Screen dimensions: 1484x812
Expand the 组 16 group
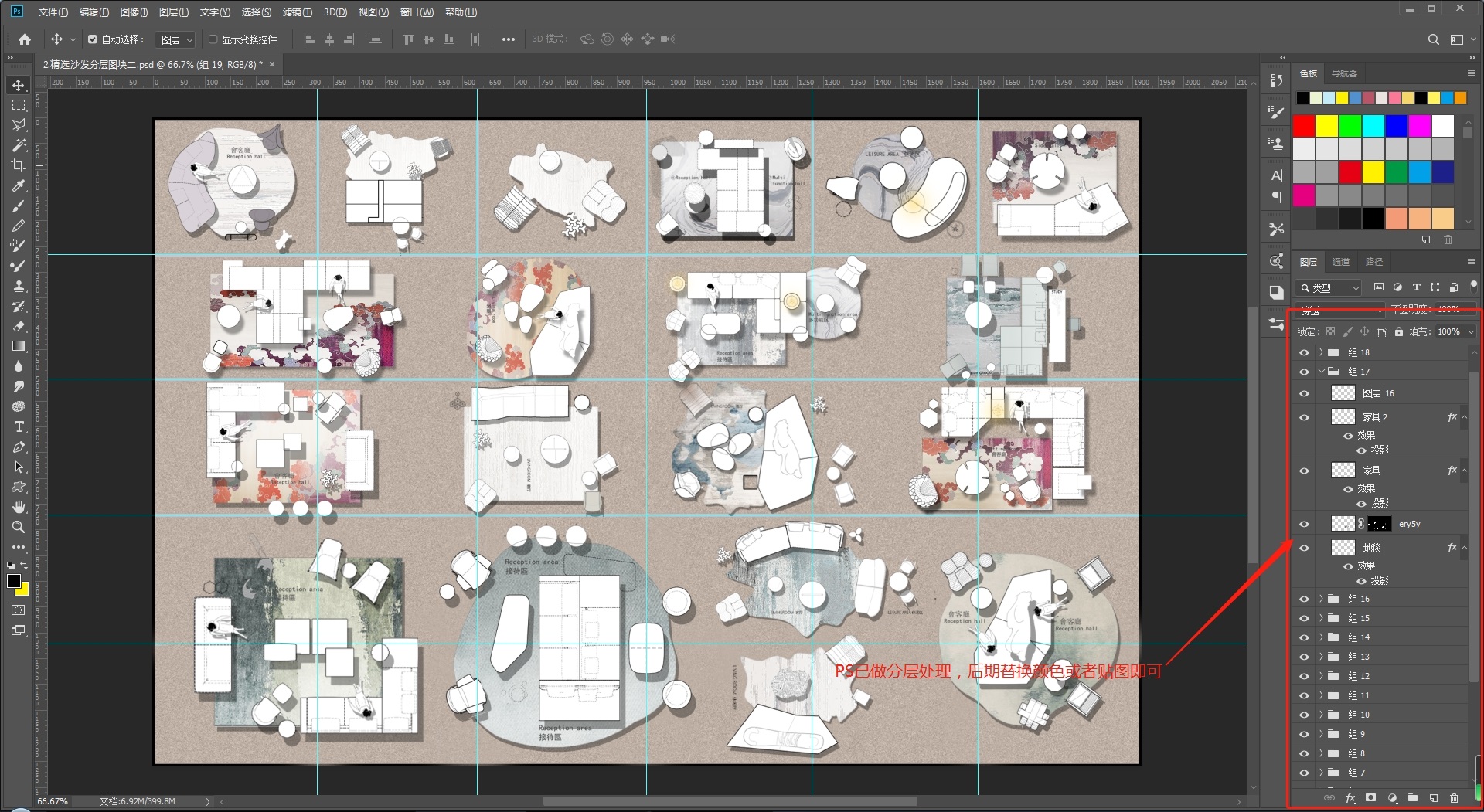(x=1321, y=599)
